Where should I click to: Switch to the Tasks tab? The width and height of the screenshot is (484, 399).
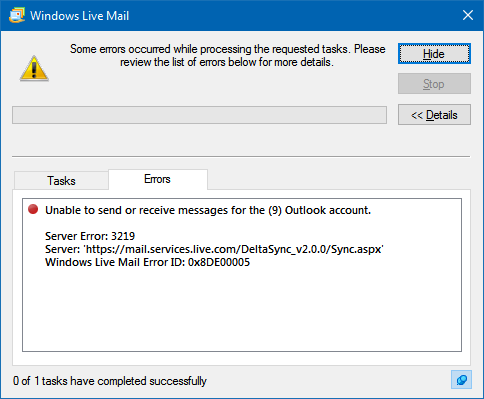point(61,181)
